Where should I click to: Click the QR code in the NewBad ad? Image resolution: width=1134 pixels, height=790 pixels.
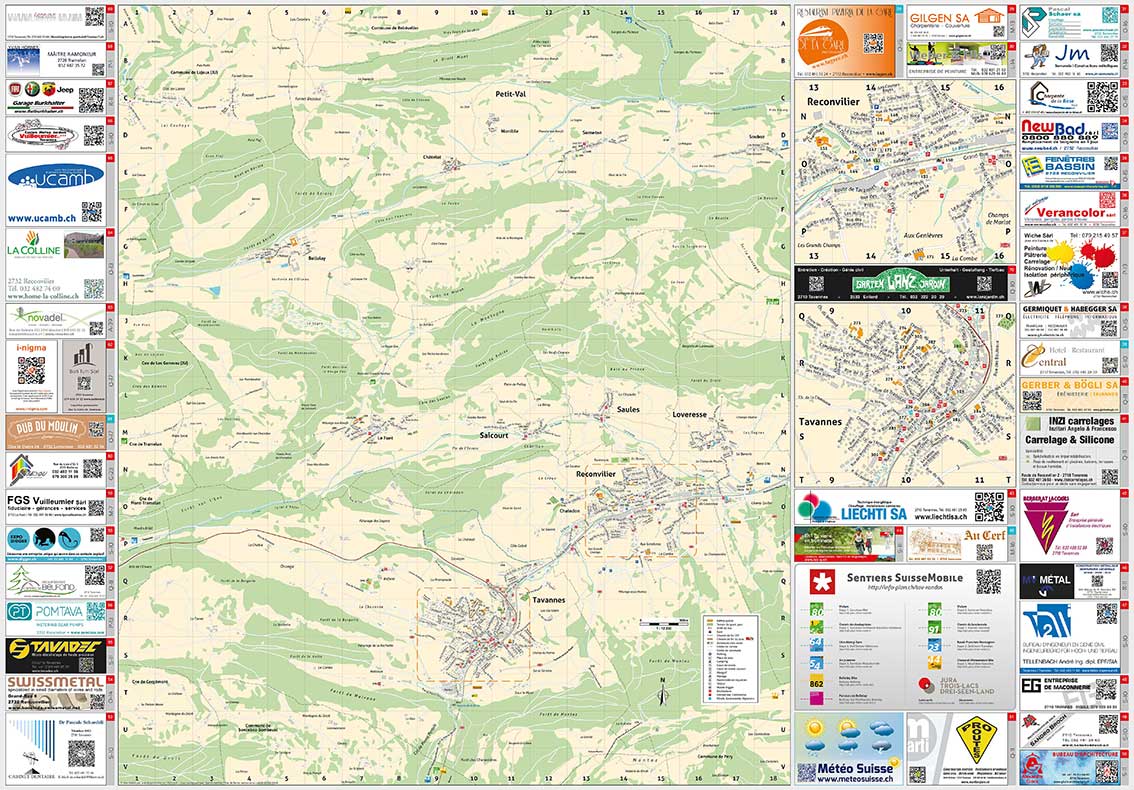(1110, 132)
